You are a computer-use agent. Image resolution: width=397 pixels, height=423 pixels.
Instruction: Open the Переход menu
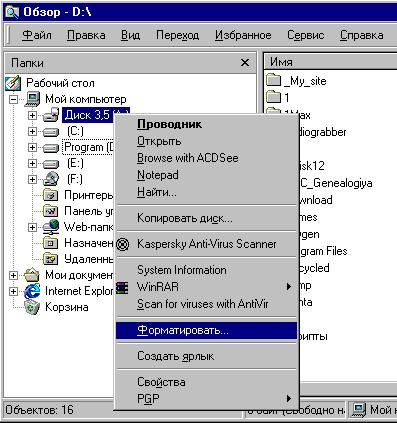(177, 35)
